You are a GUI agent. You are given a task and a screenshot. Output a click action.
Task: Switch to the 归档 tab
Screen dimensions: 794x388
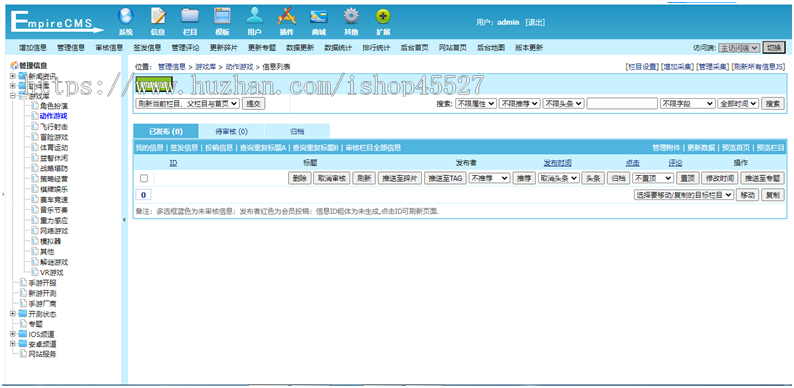[297, 131]
